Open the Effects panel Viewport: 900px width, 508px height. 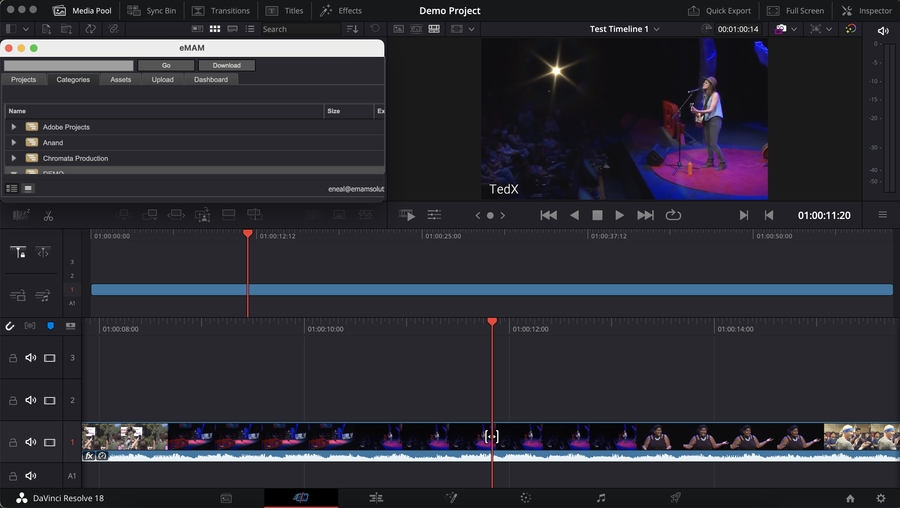pyautogui.click(x=340, y=11)
